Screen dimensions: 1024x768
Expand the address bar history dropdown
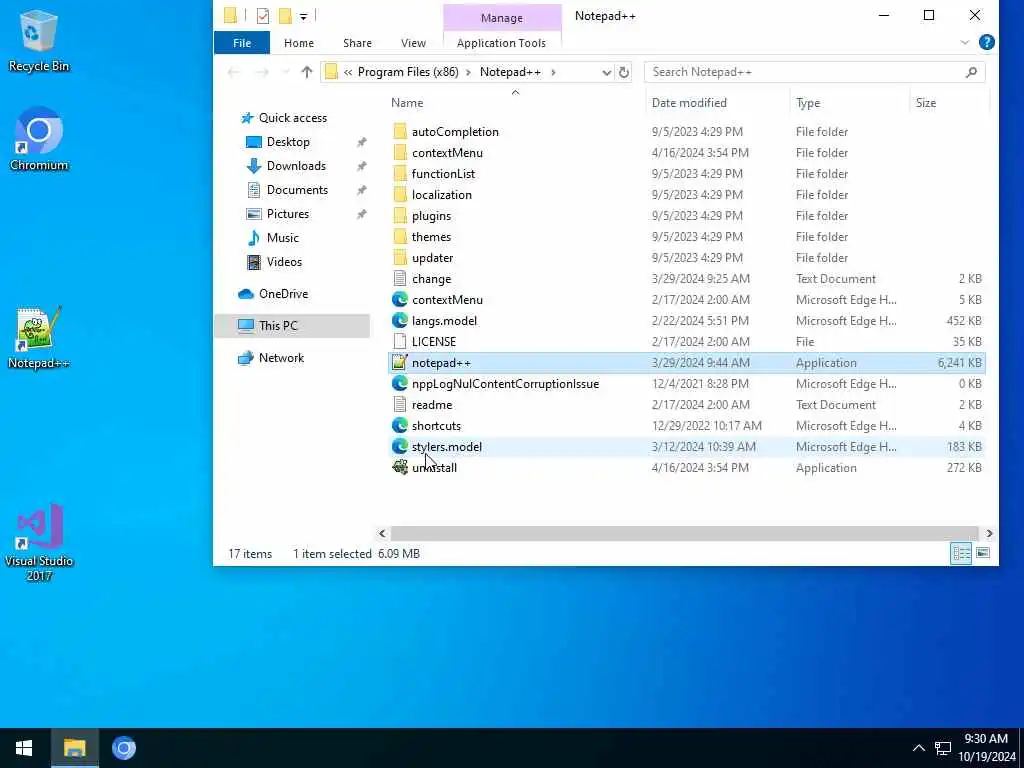tap(606, 72)
